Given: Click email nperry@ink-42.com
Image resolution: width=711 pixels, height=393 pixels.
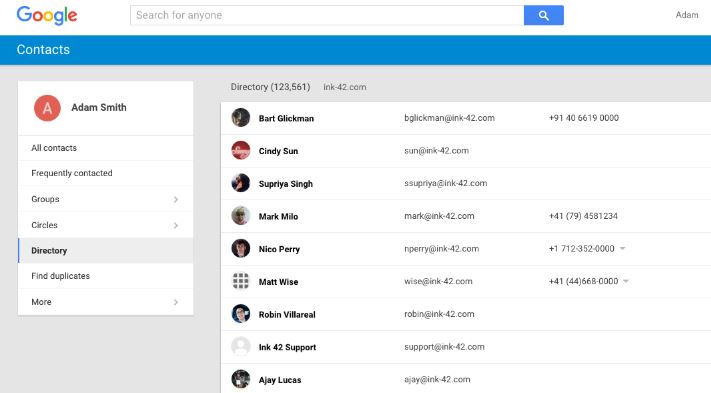Looking at the screenshot, I should [x=442, y=248].
